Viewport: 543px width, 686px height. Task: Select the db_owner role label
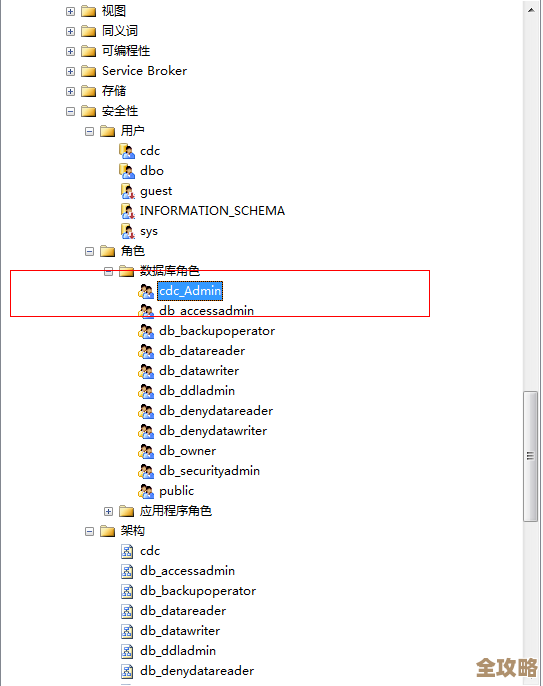click(x=187, y=451)
